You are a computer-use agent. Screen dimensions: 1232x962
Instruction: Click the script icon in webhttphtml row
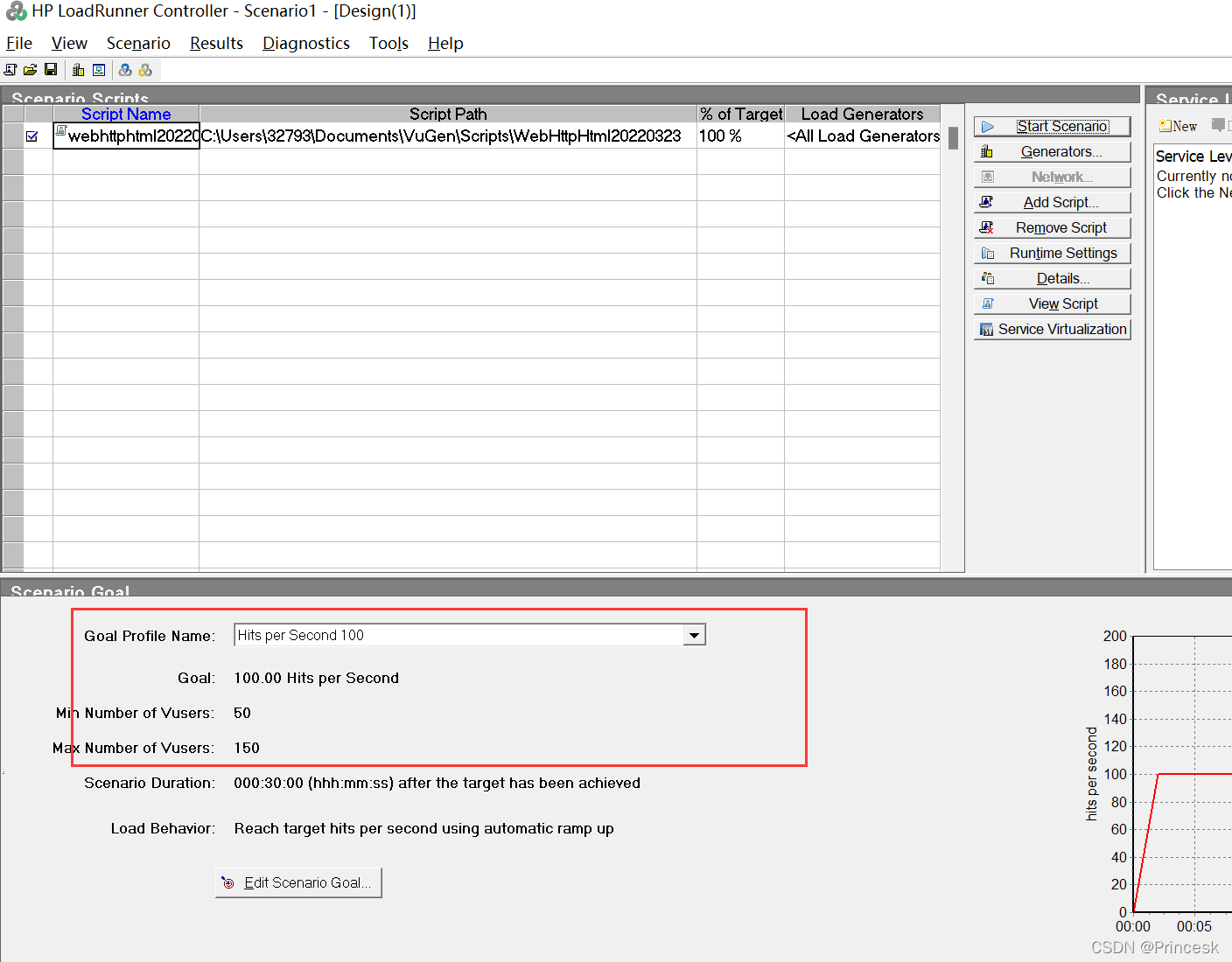(61, 131)
